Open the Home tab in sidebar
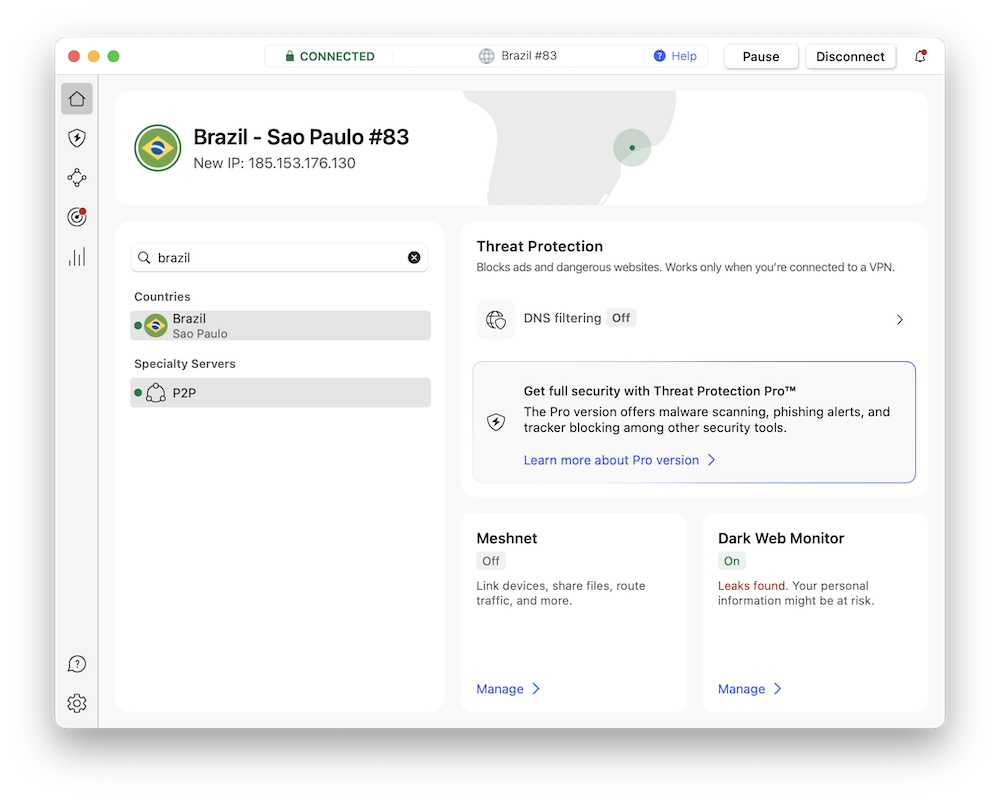Screen dimensions: 1000x801 point(77,99)
